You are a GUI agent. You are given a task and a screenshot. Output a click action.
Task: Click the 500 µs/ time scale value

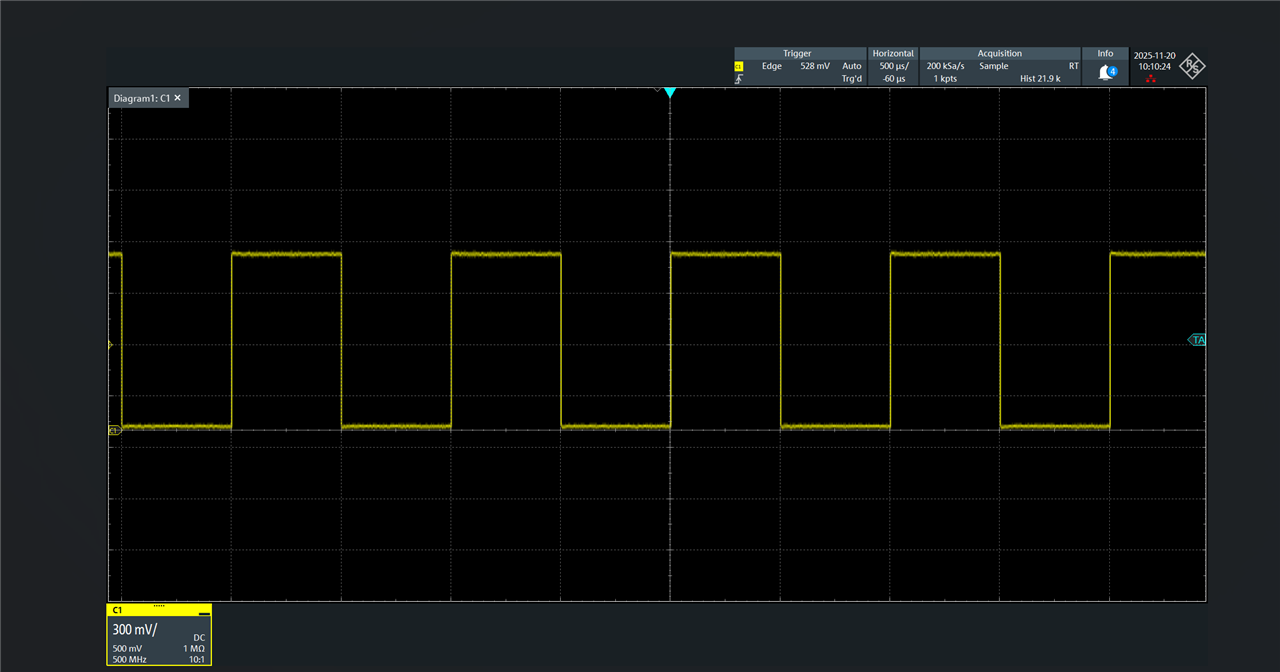(893, 66)
